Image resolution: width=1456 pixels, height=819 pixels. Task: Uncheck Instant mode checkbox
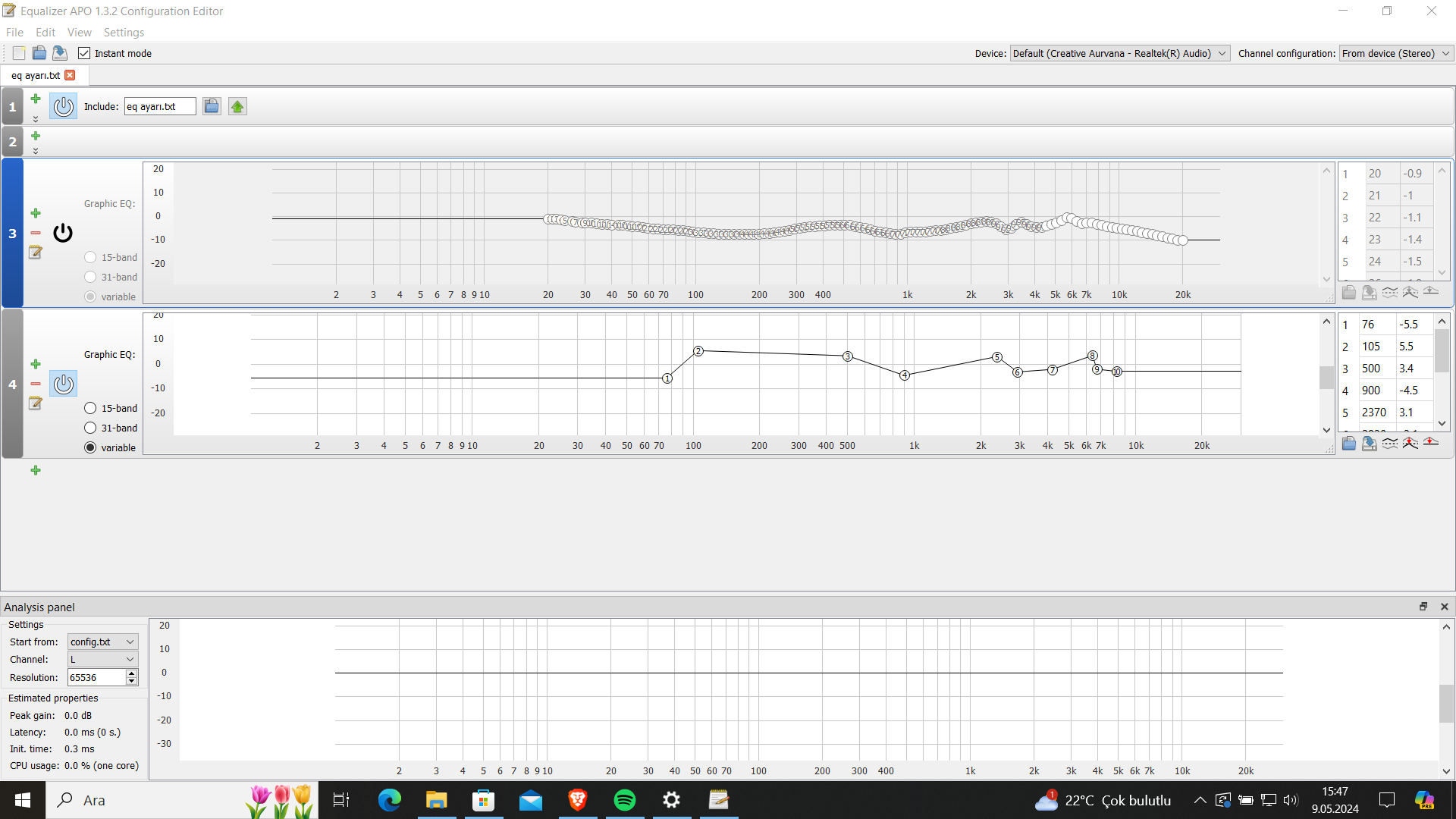(84, 53)
